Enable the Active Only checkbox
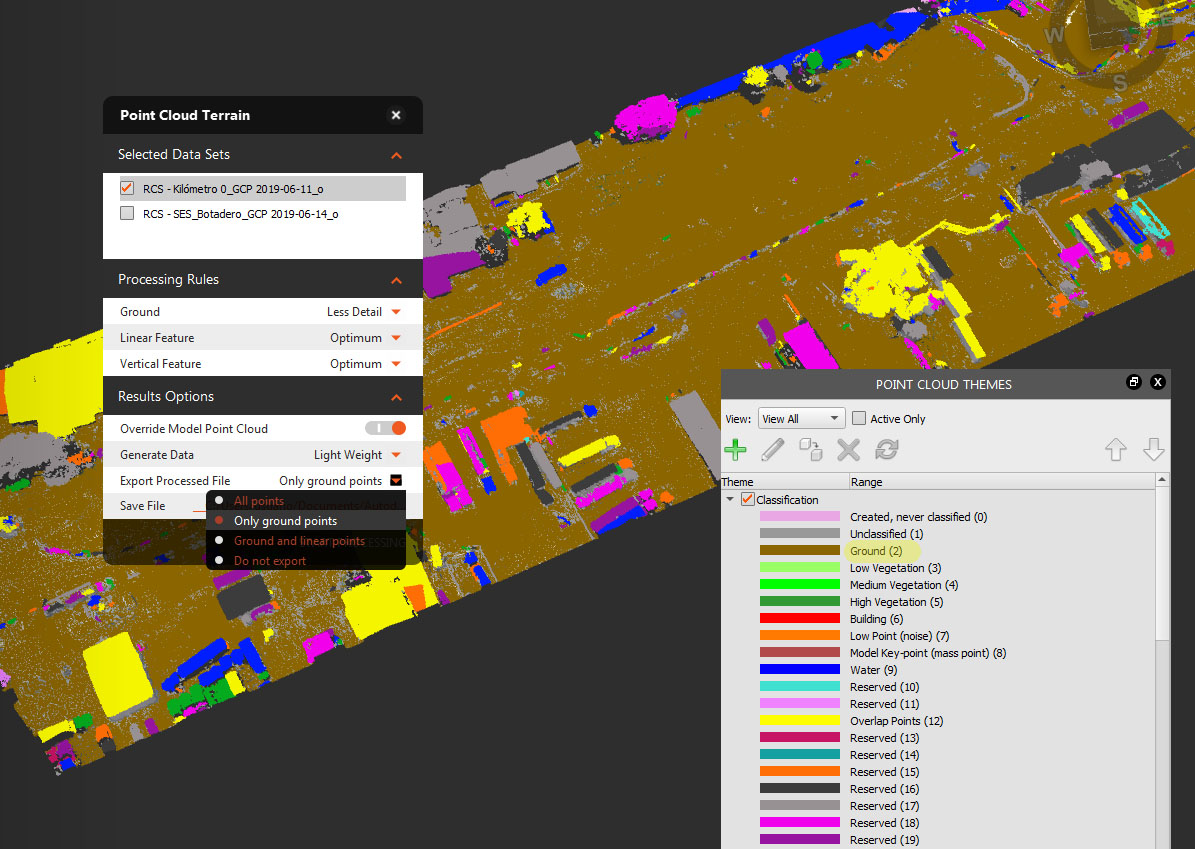The height and width of the screenshot is (849, 1195). point(859,418)
